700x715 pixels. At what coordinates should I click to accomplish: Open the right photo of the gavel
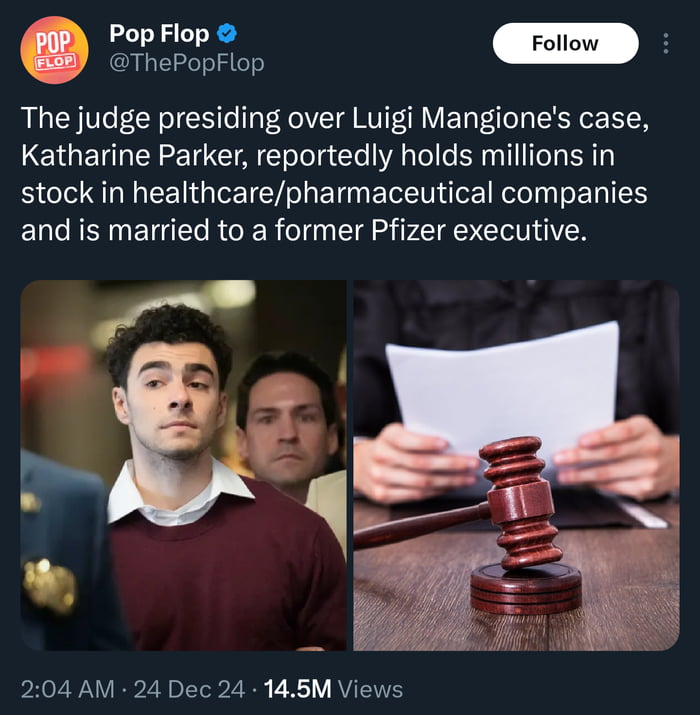(516, 465)
